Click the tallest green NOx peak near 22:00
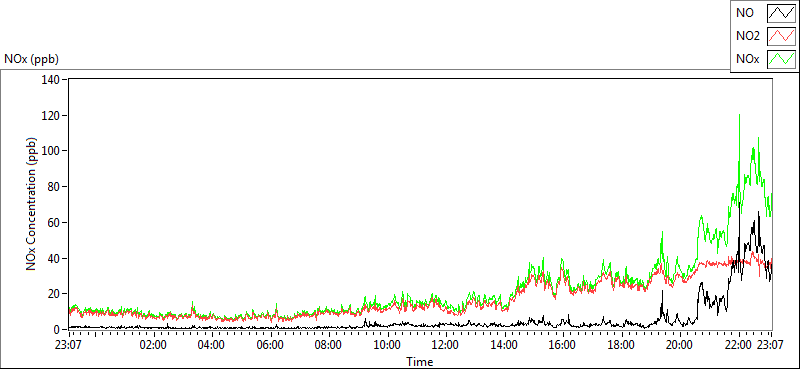This screenshot has width=800, height=369. click(x=739, y=115)
